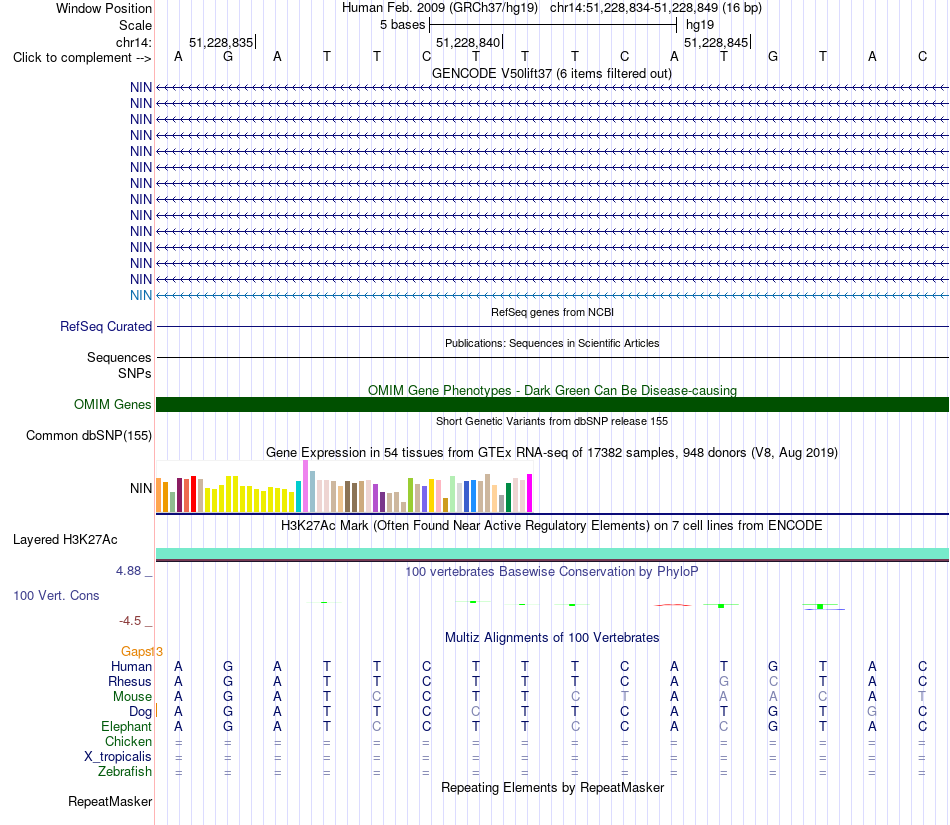Click the Dog species label
The width and height of the screenshot is (950, 825).
tap(140, 712)
